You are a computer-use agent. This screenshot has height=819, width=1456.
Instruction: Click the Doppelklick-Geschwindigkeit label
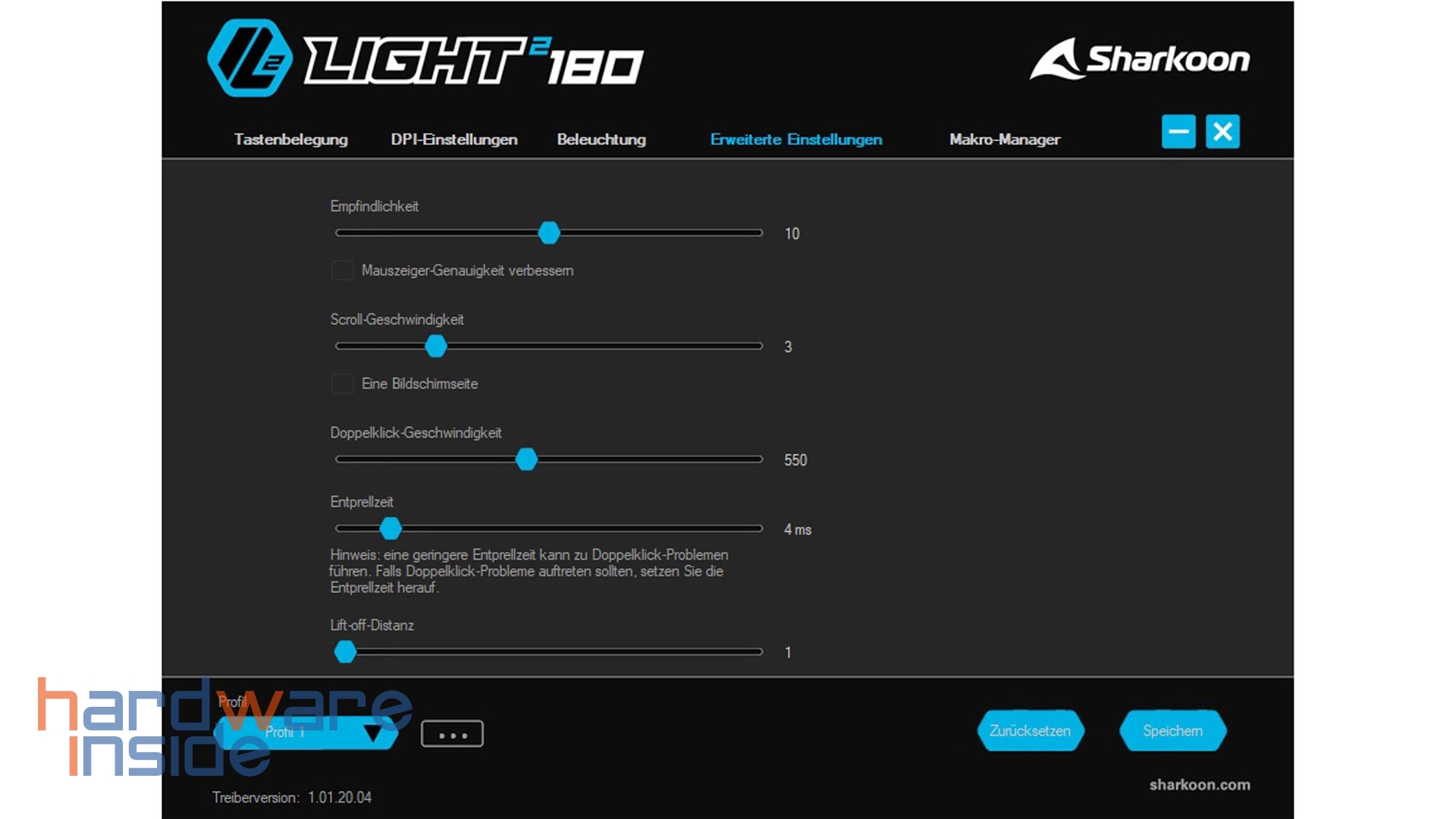(x=416, y=432)
